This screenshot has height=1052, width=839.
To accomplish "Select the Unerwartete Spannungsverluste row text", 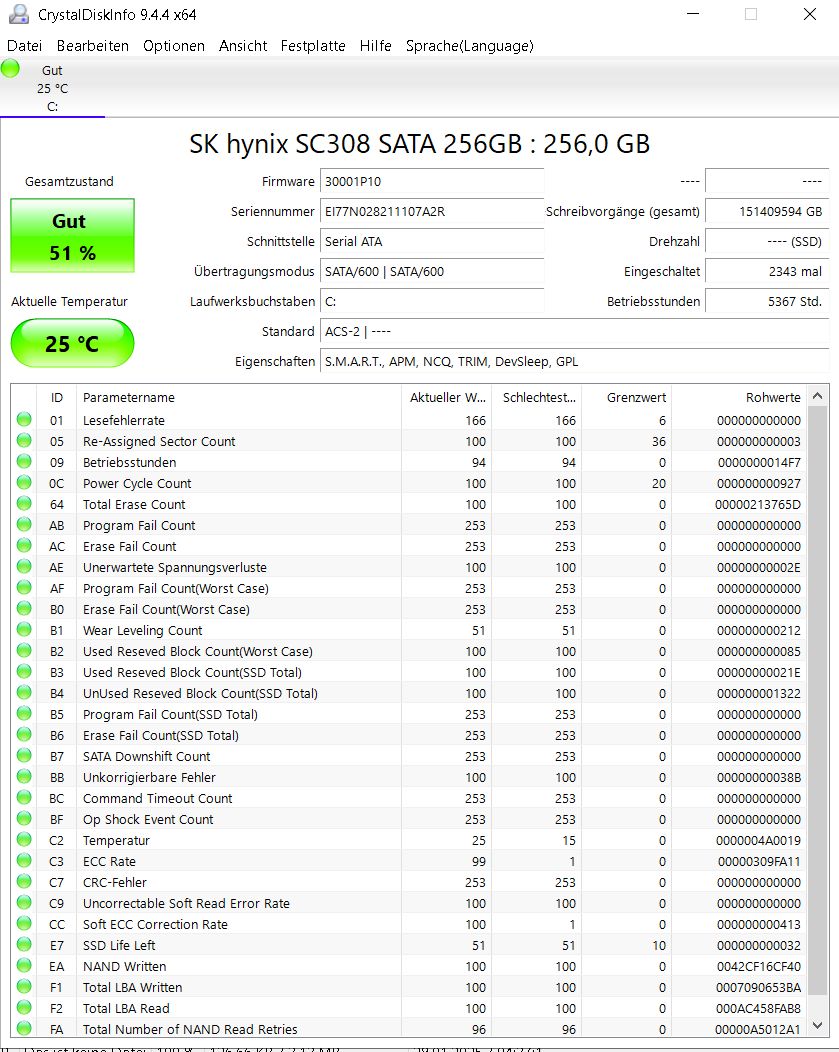I will click(x=174, y=568).
